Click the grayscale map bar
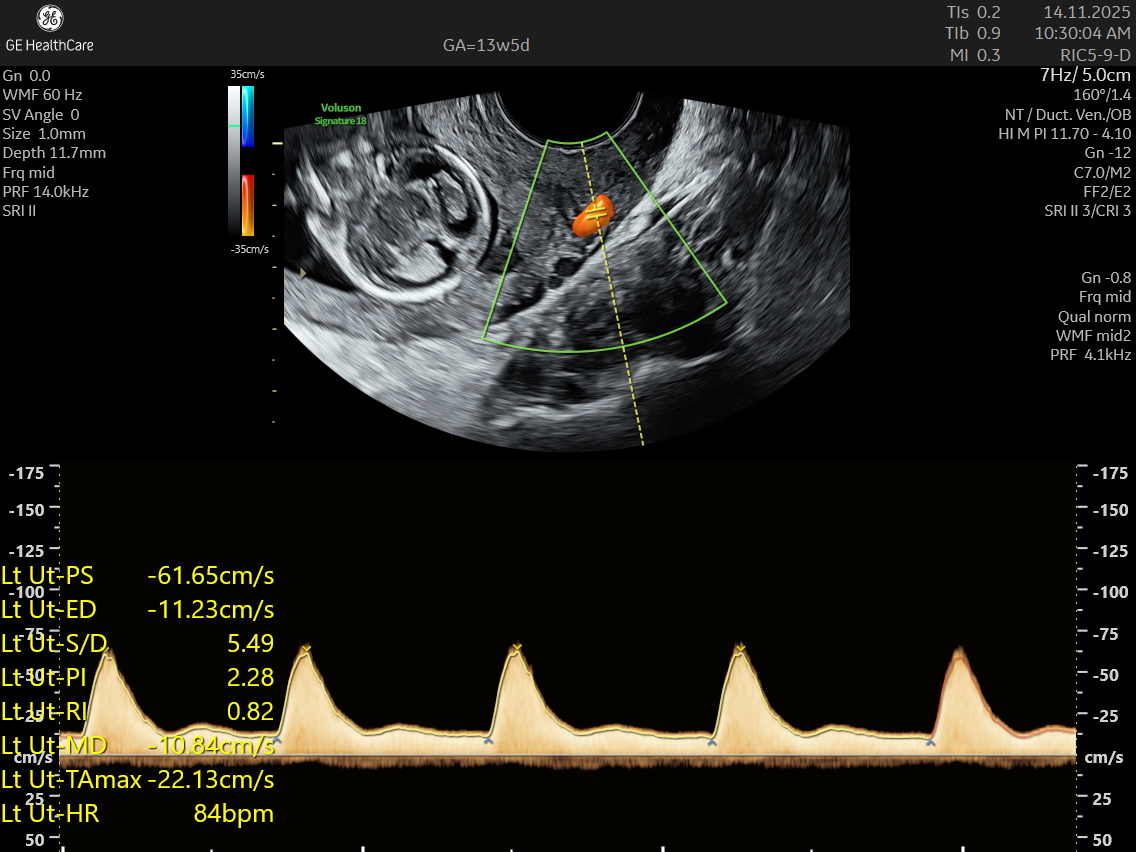Screen dimensions: 1136x852 [234, 160]
